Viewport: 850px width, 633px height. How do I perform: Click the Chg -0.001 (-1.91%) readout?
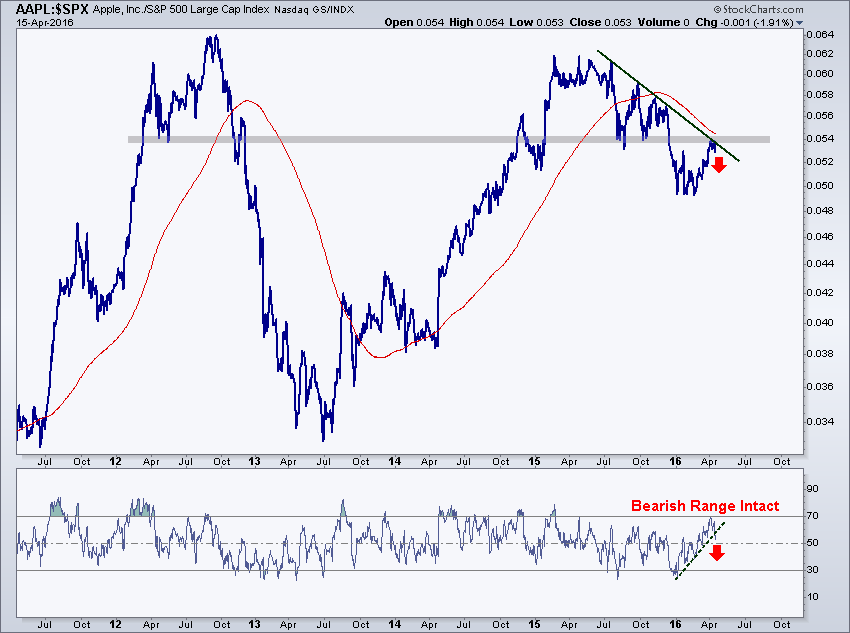pos(744,22)
